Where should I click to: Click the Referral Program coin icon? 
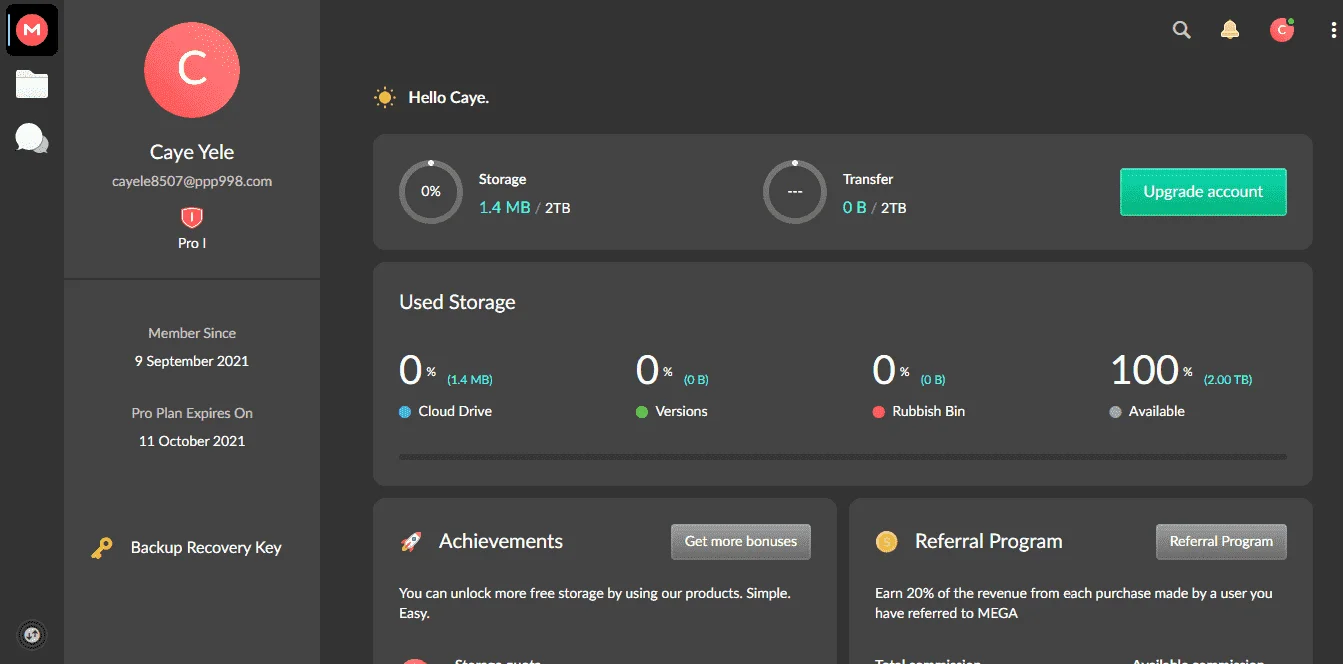(x=886, y=542)
